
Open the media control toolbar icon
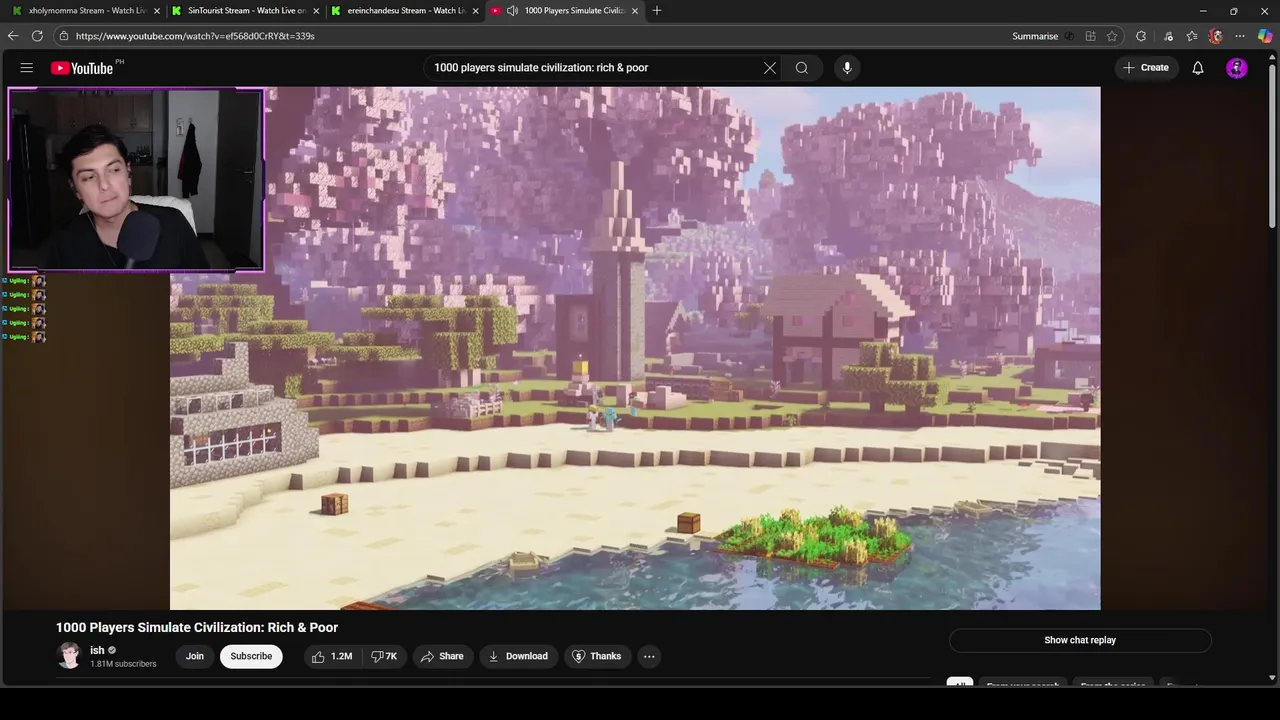coord(1168,36)
